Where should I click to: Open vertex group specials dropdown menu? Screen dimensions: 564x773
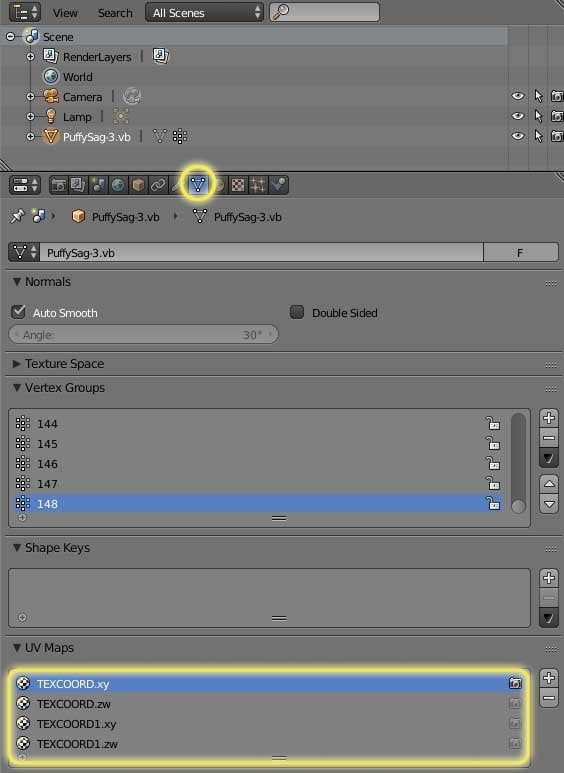click(x=549, y=458)
